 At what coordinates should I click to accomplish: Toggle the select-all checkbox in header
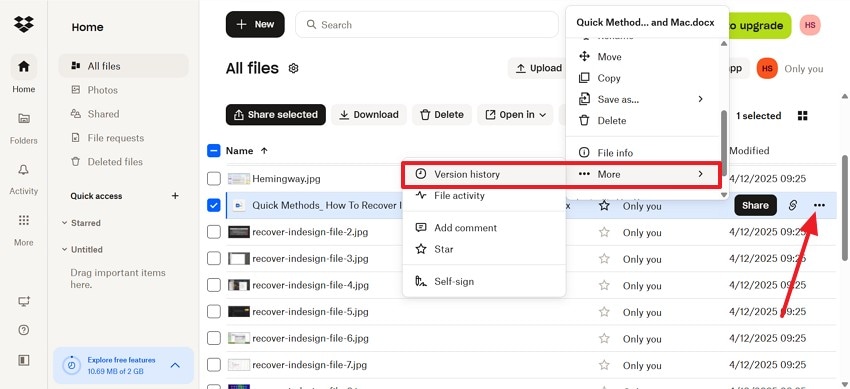[x=214, y=151]
